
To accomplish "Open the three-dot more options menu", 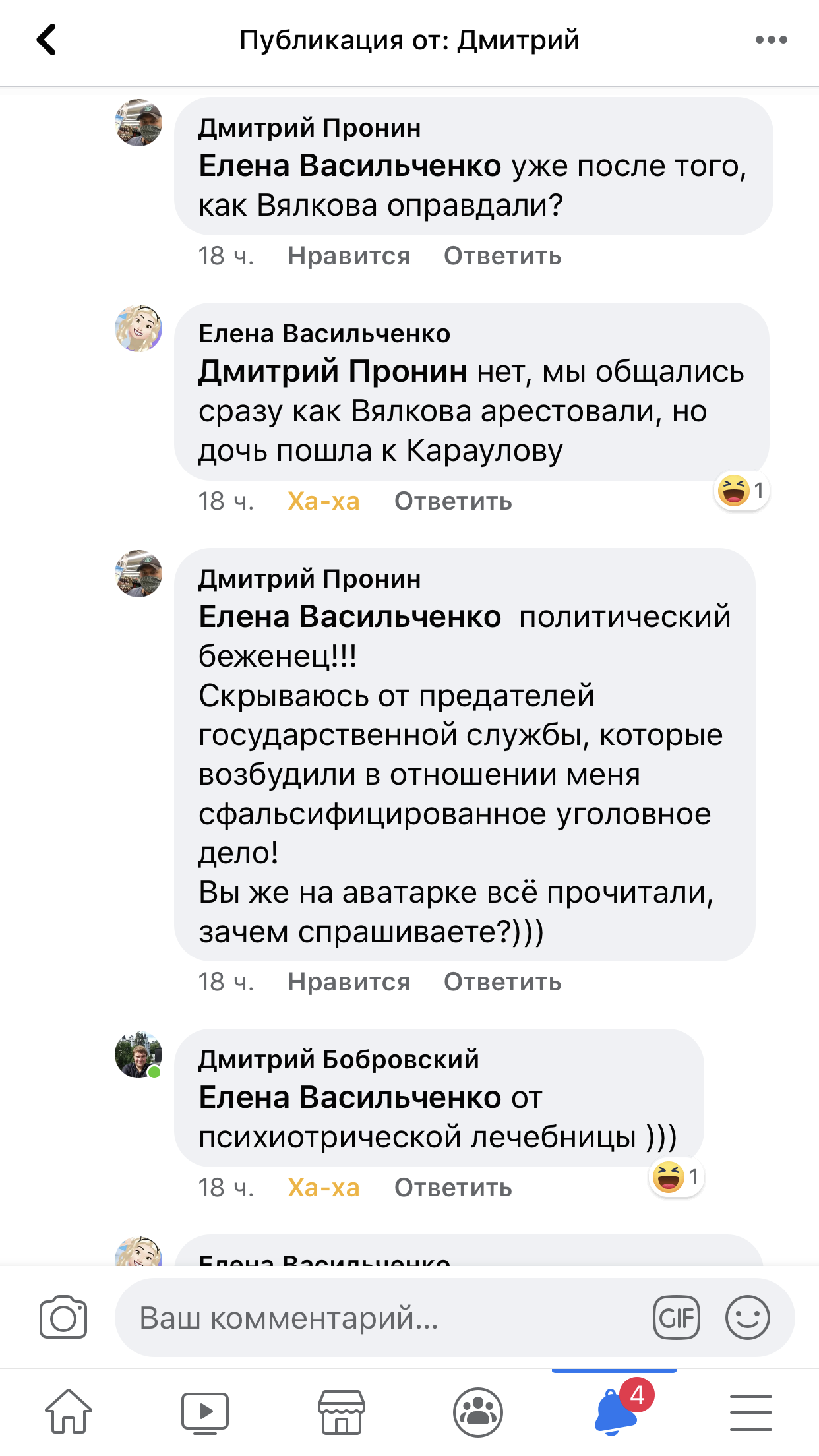I will point(771,40).
